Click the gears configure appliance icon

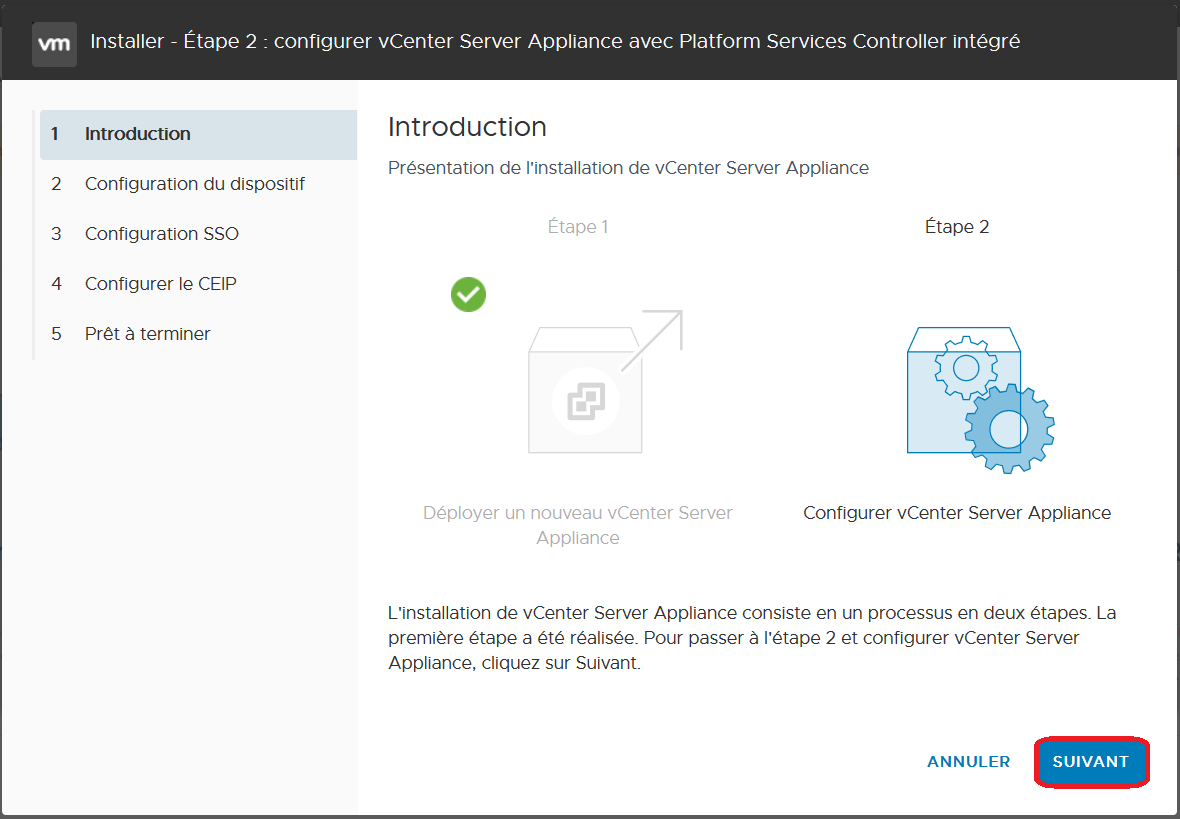pos(981,400)
